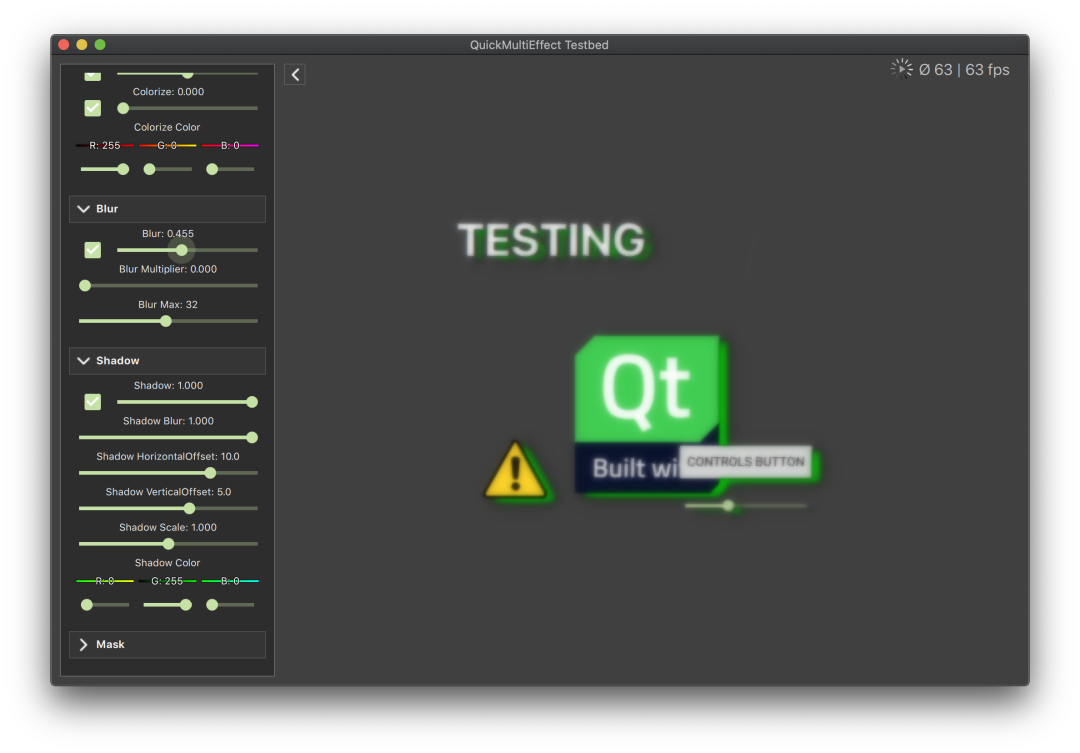This screenshot has height=753, width=1080.
Task: Collapse the Blur section
Action: click(x=167, y=209)
